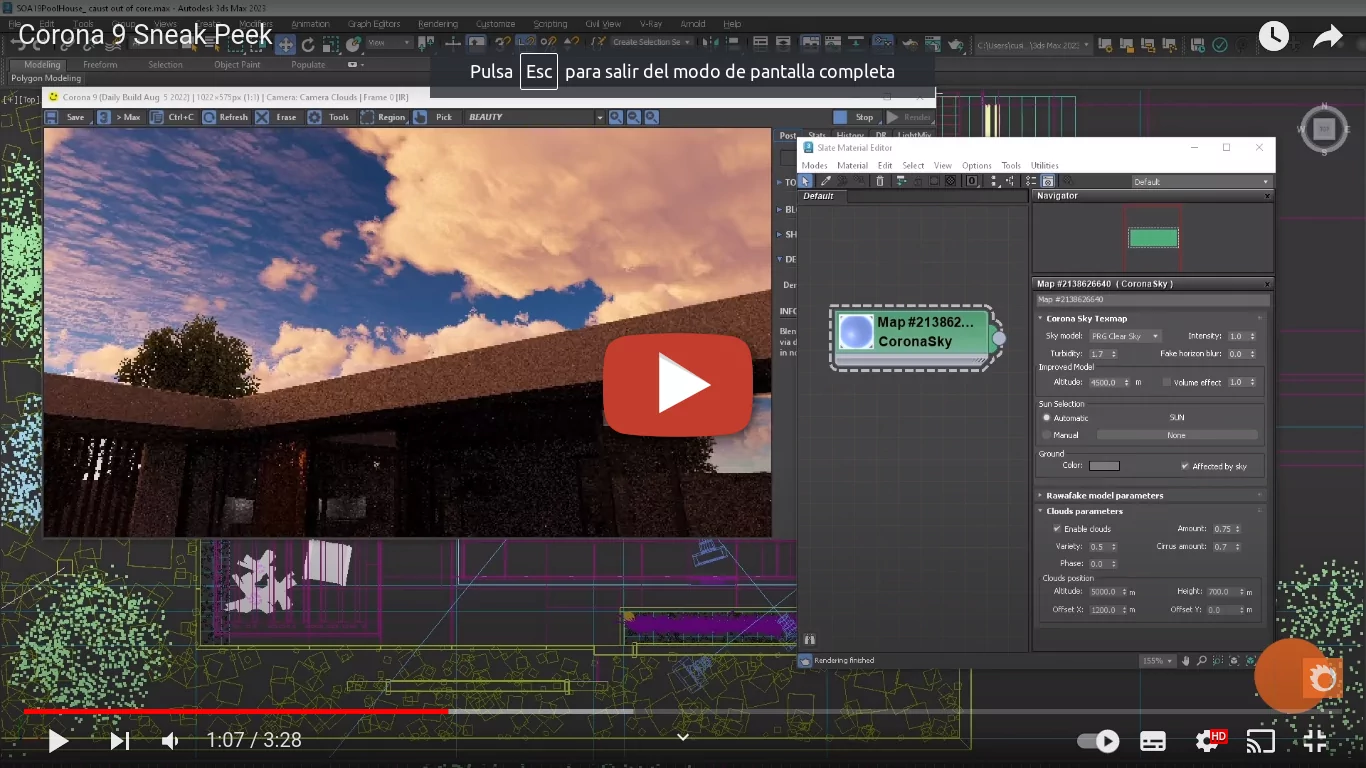This screenshot has width=1366, height=768.
Task: Toggle subtitles icon in YouTube player
Action: click(x=1153, y=741)
